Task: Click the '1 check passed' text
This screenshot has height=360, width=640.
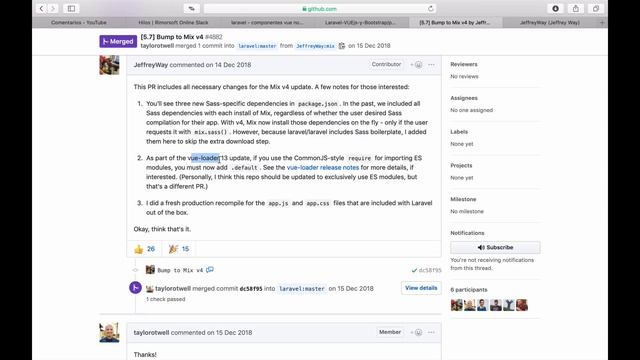Action: 166,299
